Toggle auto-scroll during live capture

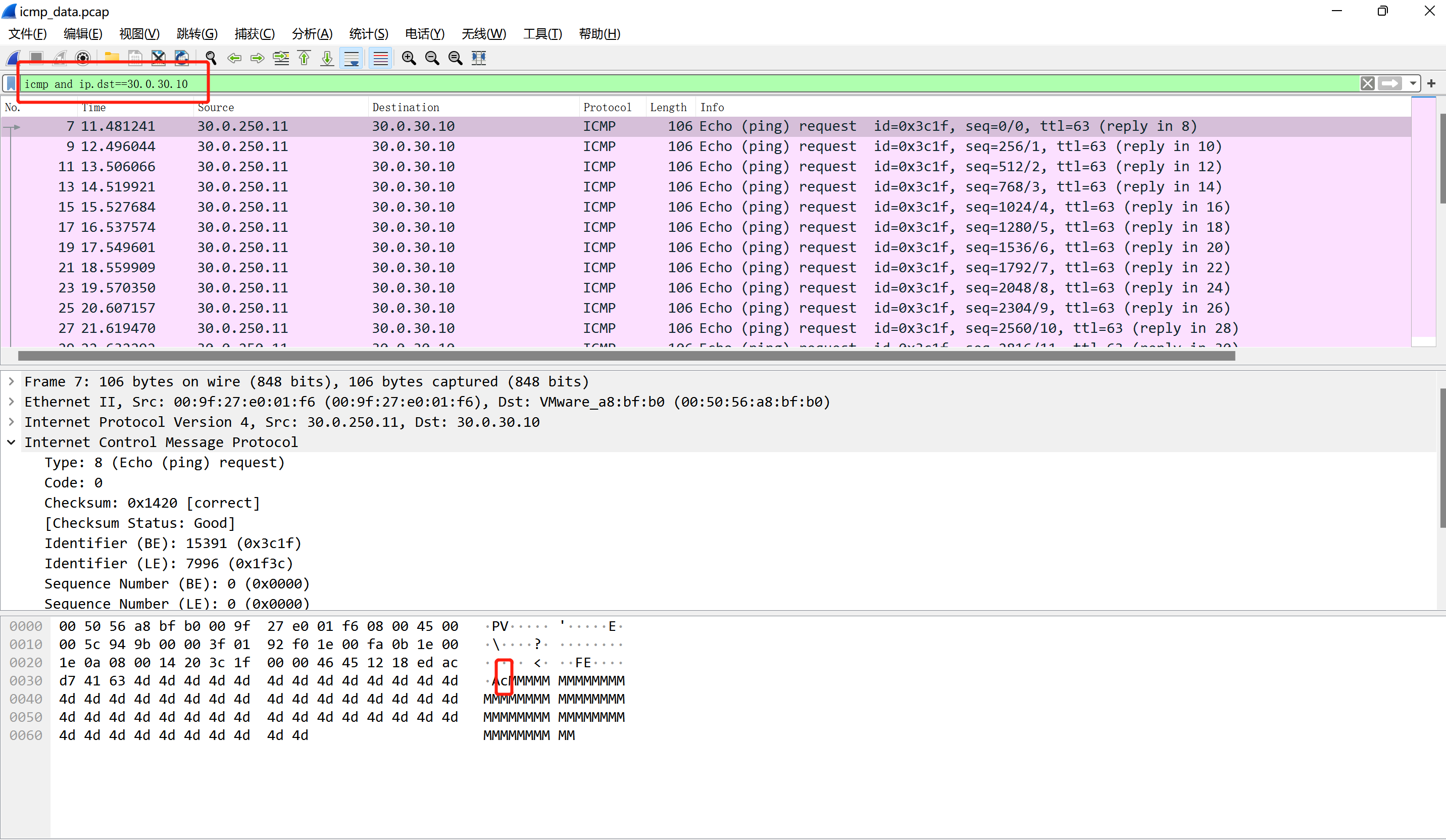[x=351, y=58]
